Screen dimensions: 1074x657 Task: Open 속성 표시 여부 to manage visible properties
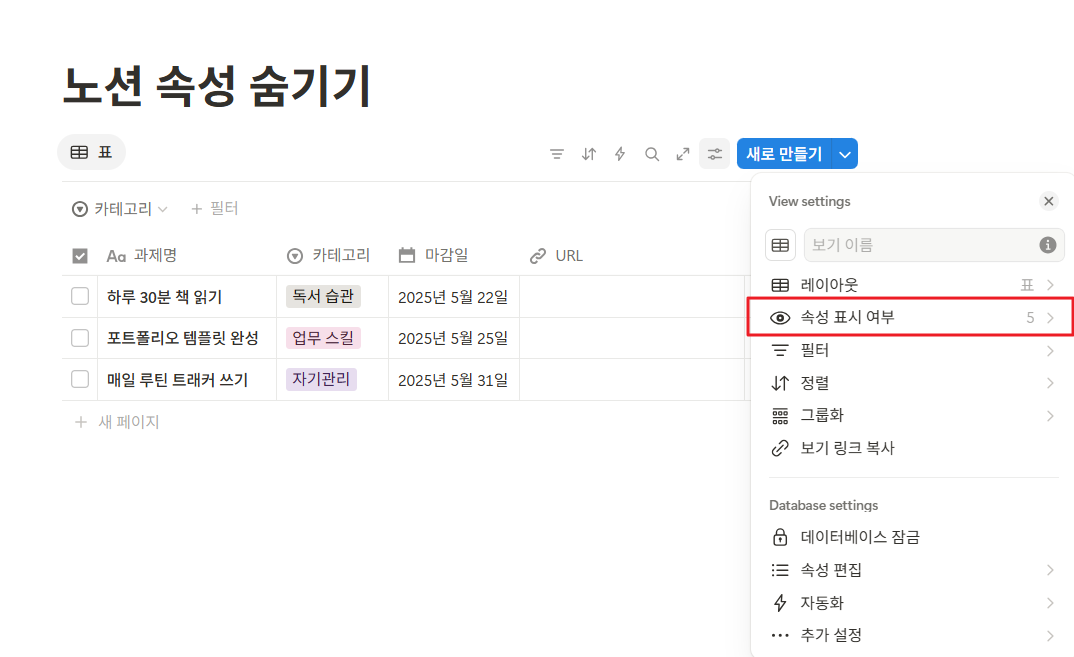pos(900,317)
